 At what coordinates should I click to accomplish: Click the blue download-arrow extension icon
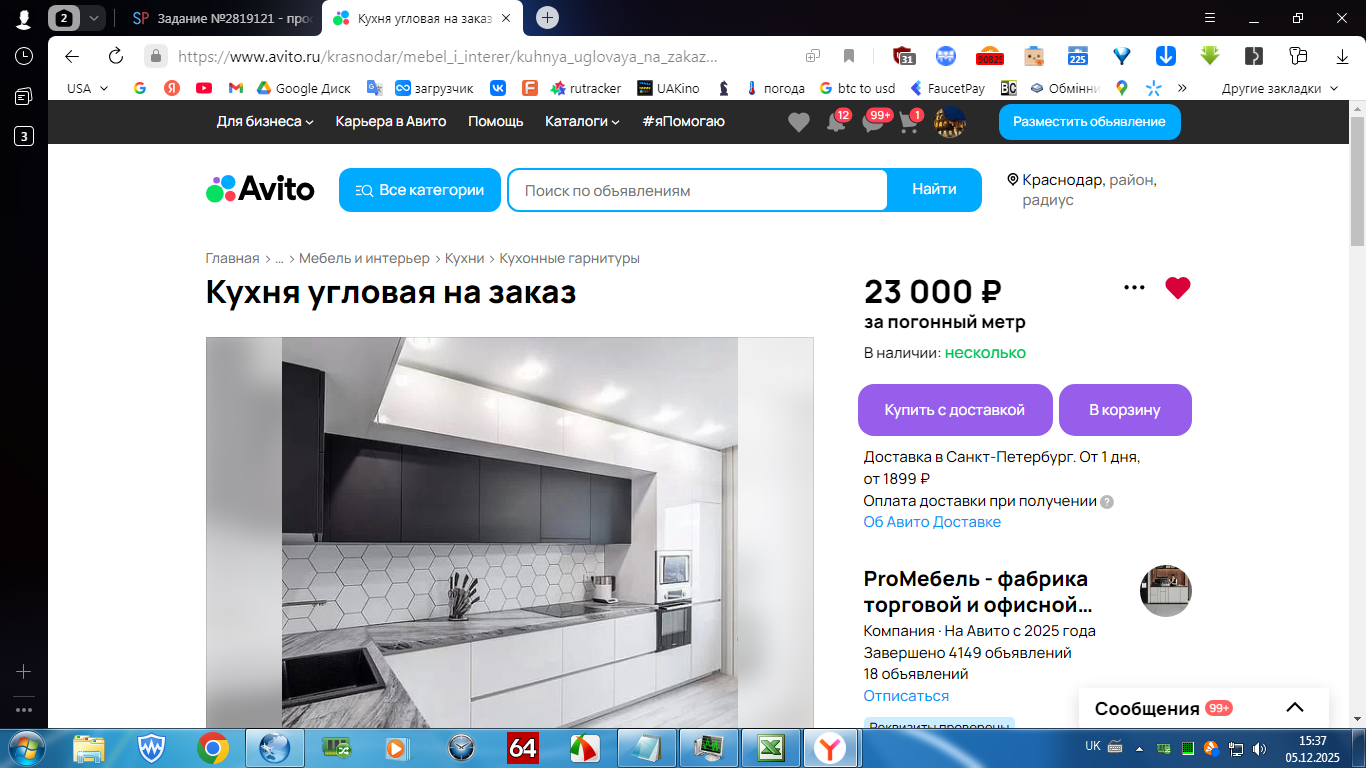click(x=1165, y=56)
